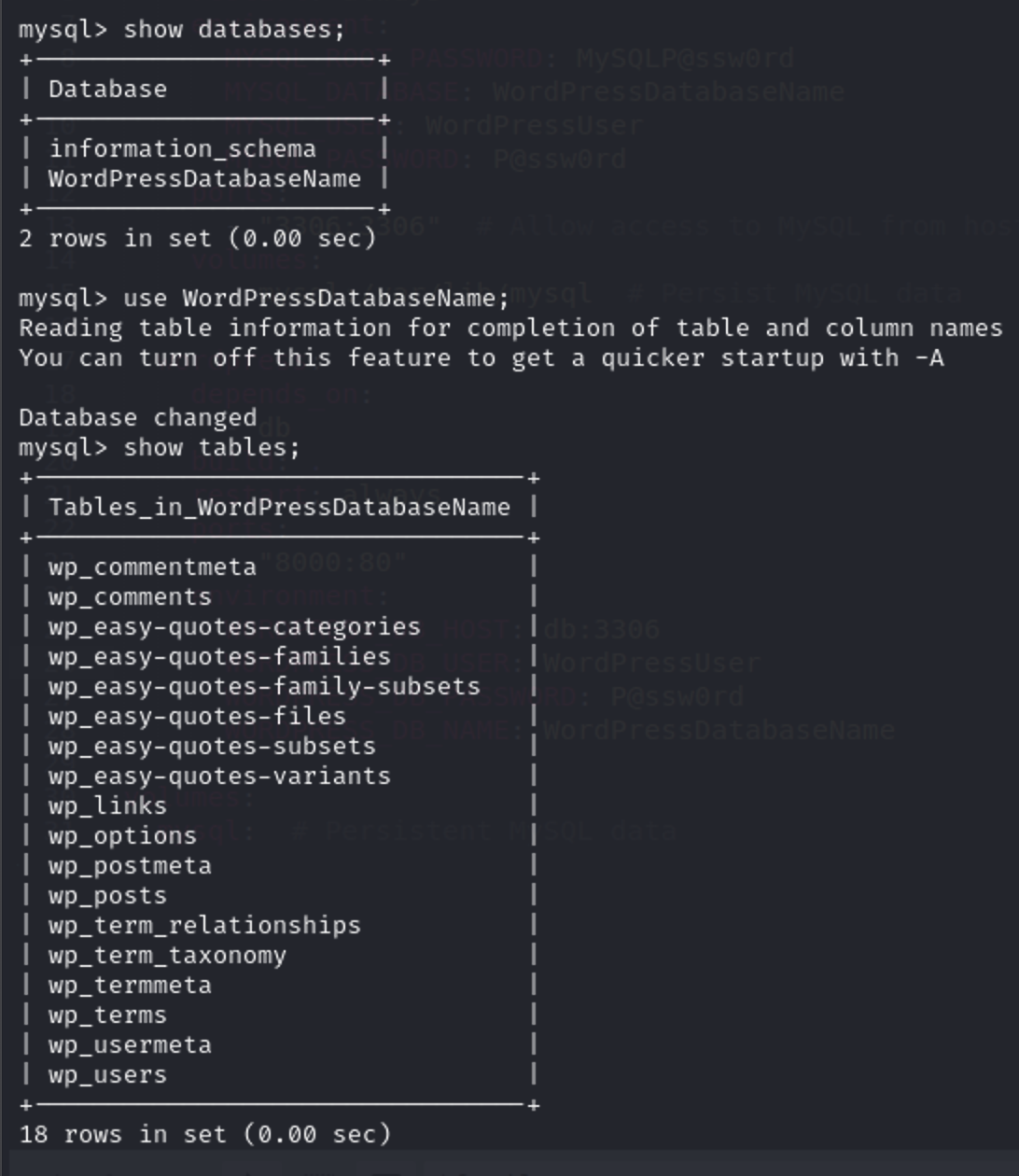Click WordPressDatabaseName in the databases list
This screenshot has width=1019, height=1176.
(204, 178)
